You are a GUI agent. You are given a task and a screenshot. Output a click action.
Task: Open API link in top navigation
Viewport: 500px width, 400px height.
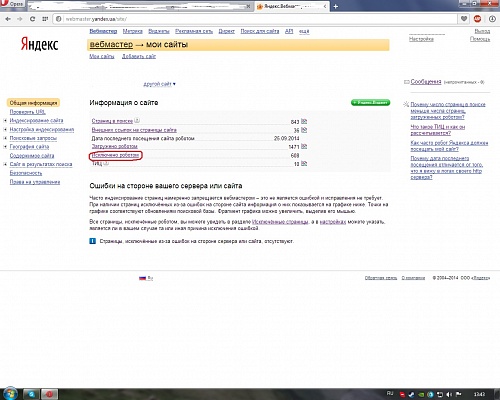pos(289,31)
